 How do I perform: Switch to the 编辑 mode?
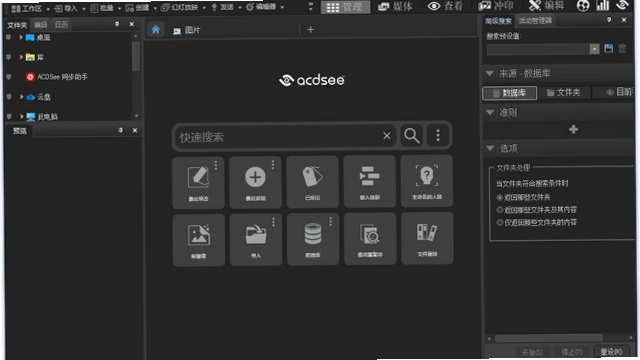pyautogui.click(x=547, y=6)
